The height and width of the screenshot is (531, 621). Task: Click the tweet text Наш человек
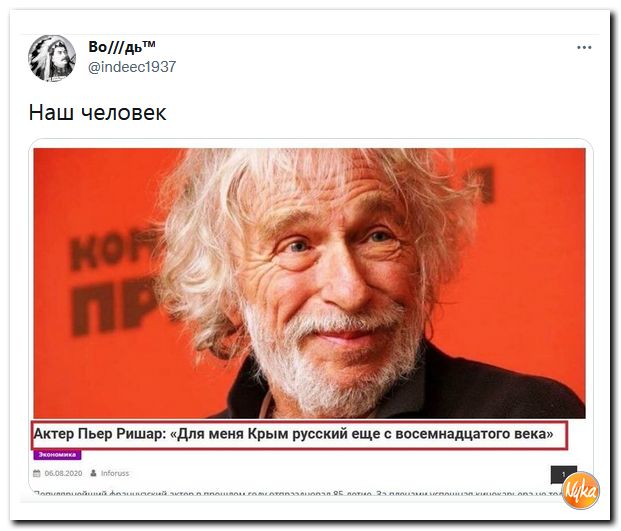97,112
